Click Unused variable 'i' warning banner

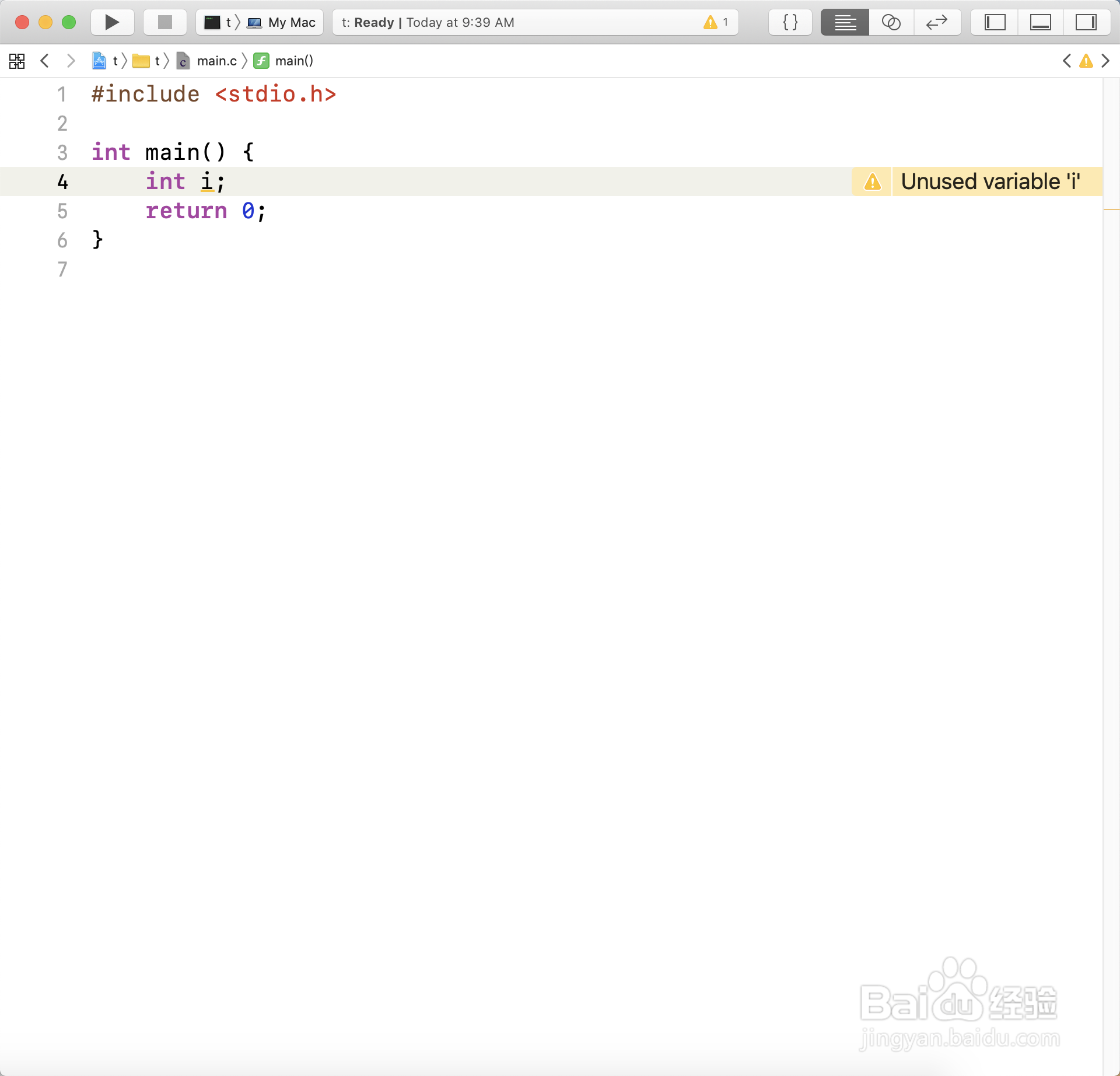[989, 181]
